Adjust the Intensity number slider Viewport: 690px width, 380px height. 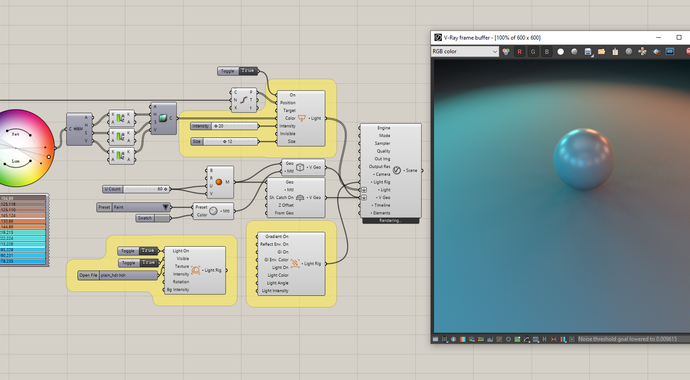pyautogui.click(x=224, y=126)
